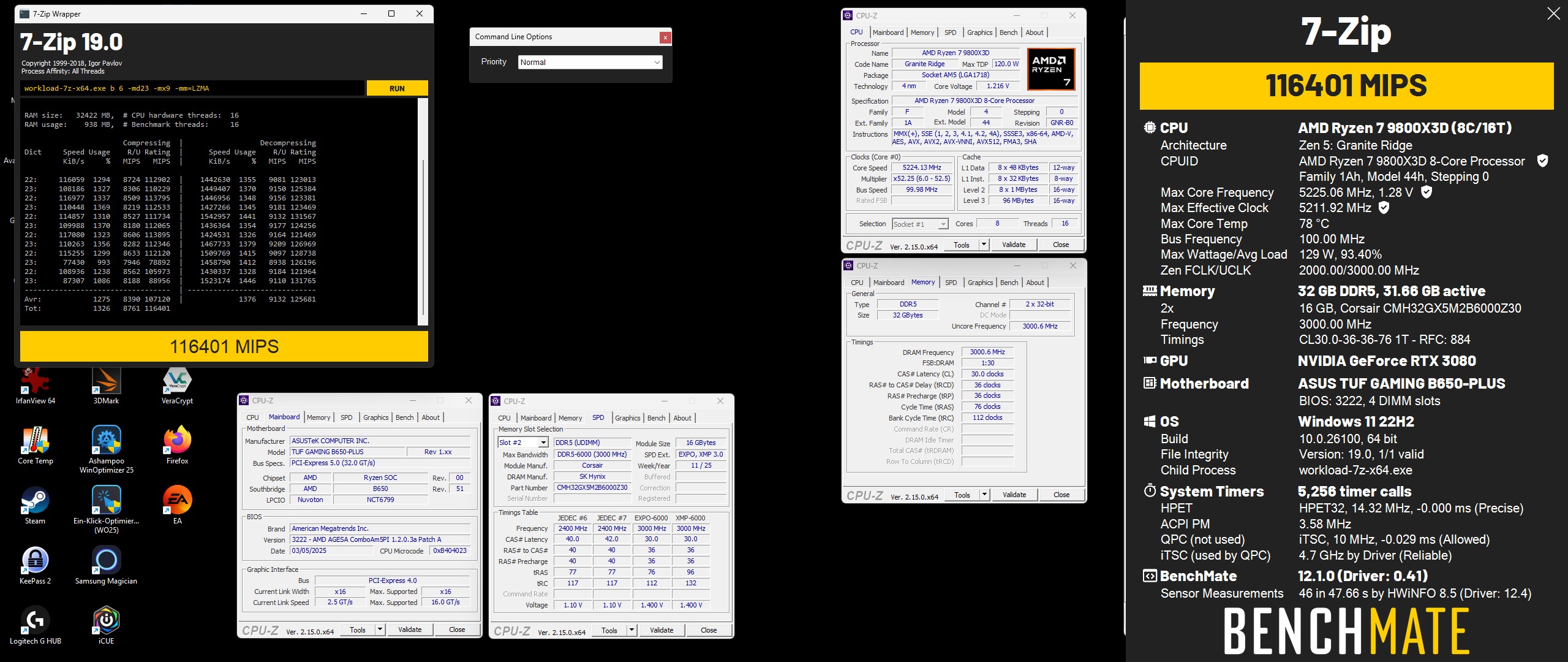The image size is (1568, 662).
Task: Click the yellow RUN button in 7-Zip Wrapper
Action: coord(397,88)
